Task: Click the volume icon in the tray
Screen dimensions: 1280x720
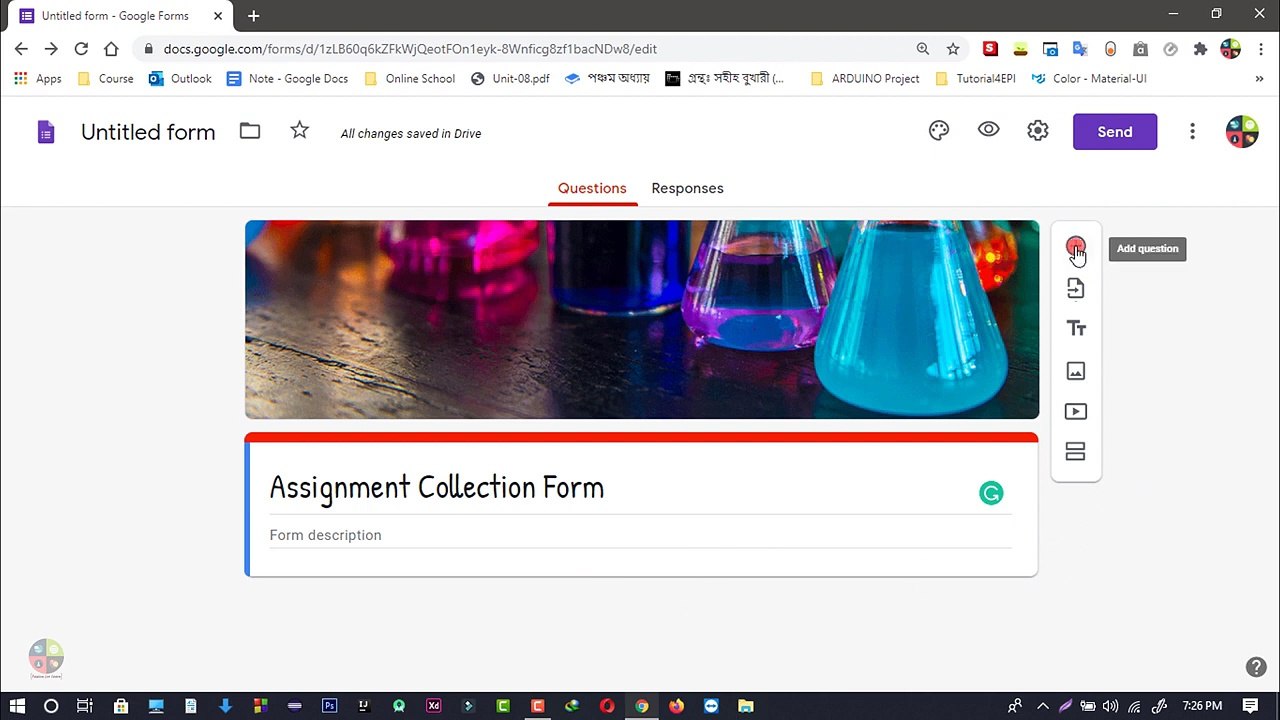Action: [x=1110, y=705]
